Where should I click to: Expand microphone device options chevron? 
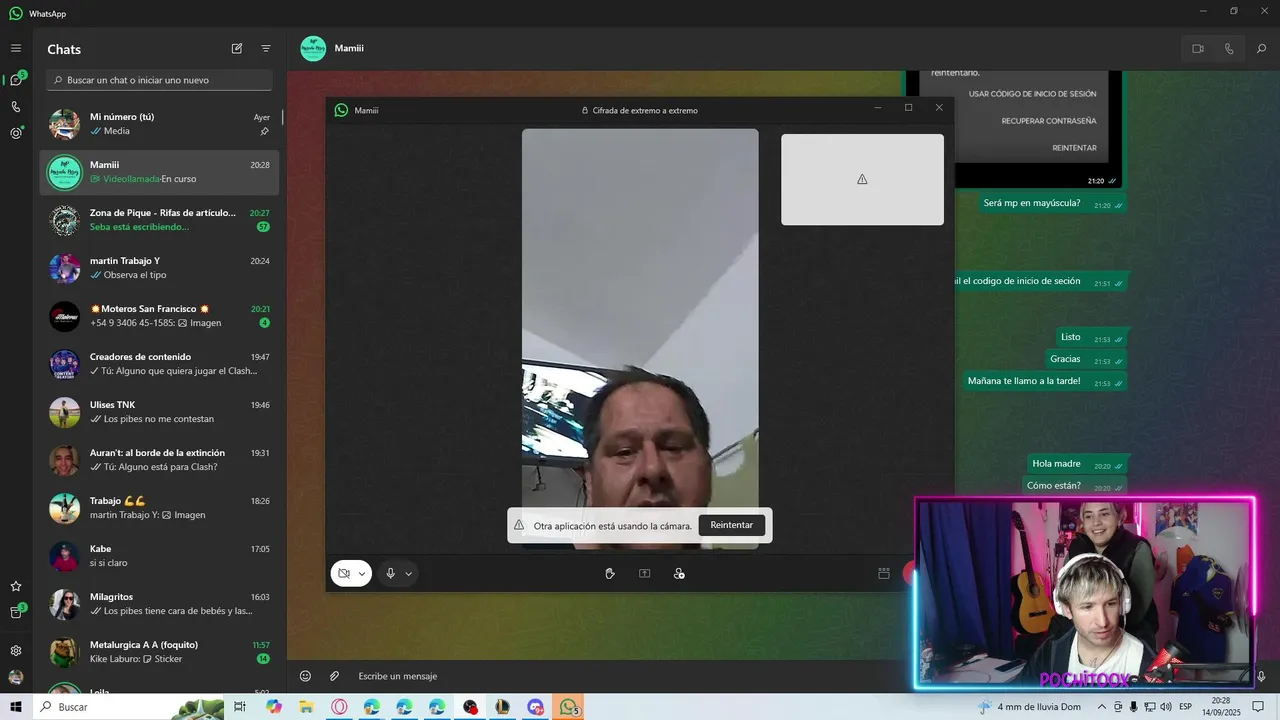click(x=408, y=573)
